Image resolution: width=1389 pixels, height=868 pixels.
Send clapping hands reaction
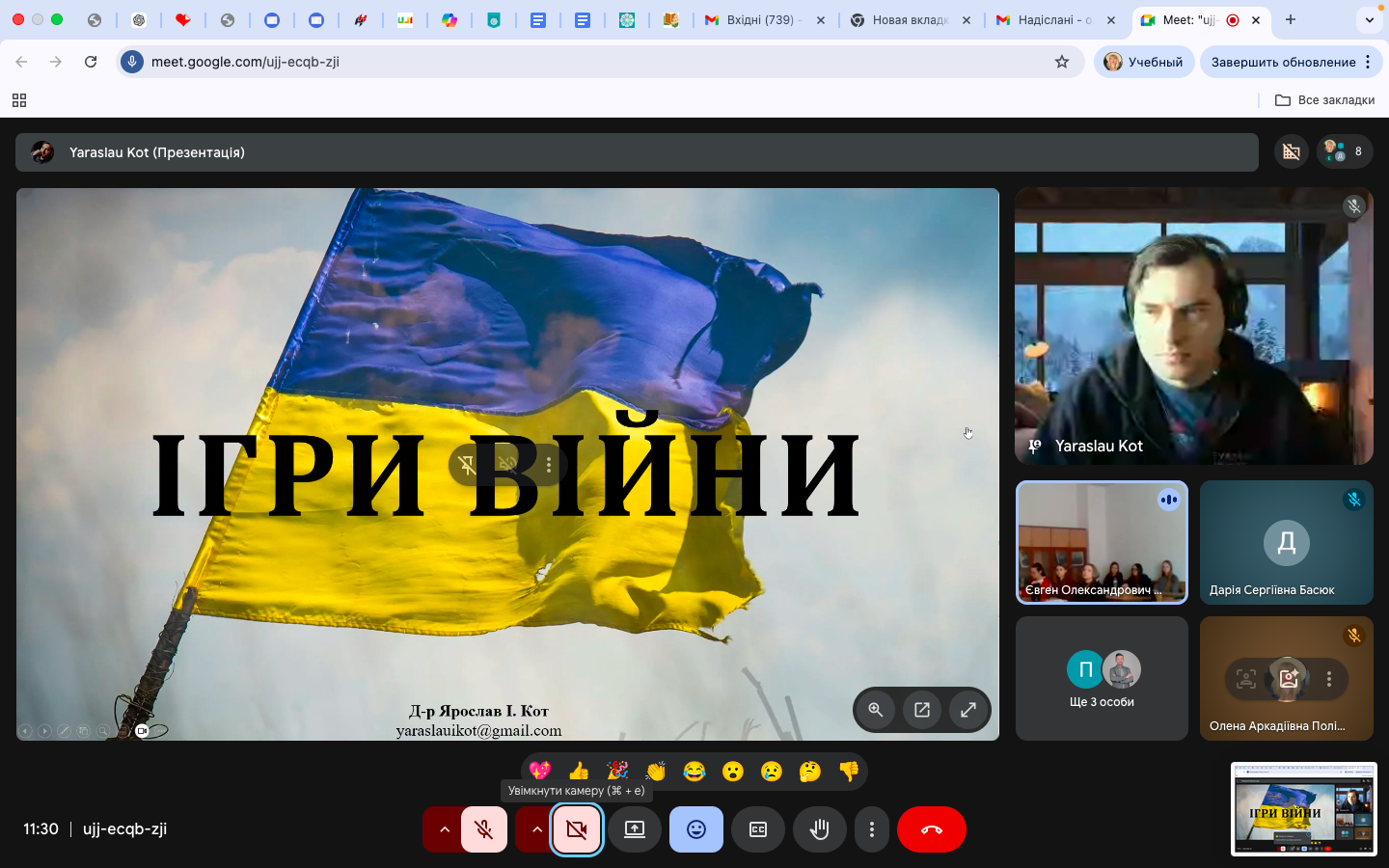[x=656, y=771]
